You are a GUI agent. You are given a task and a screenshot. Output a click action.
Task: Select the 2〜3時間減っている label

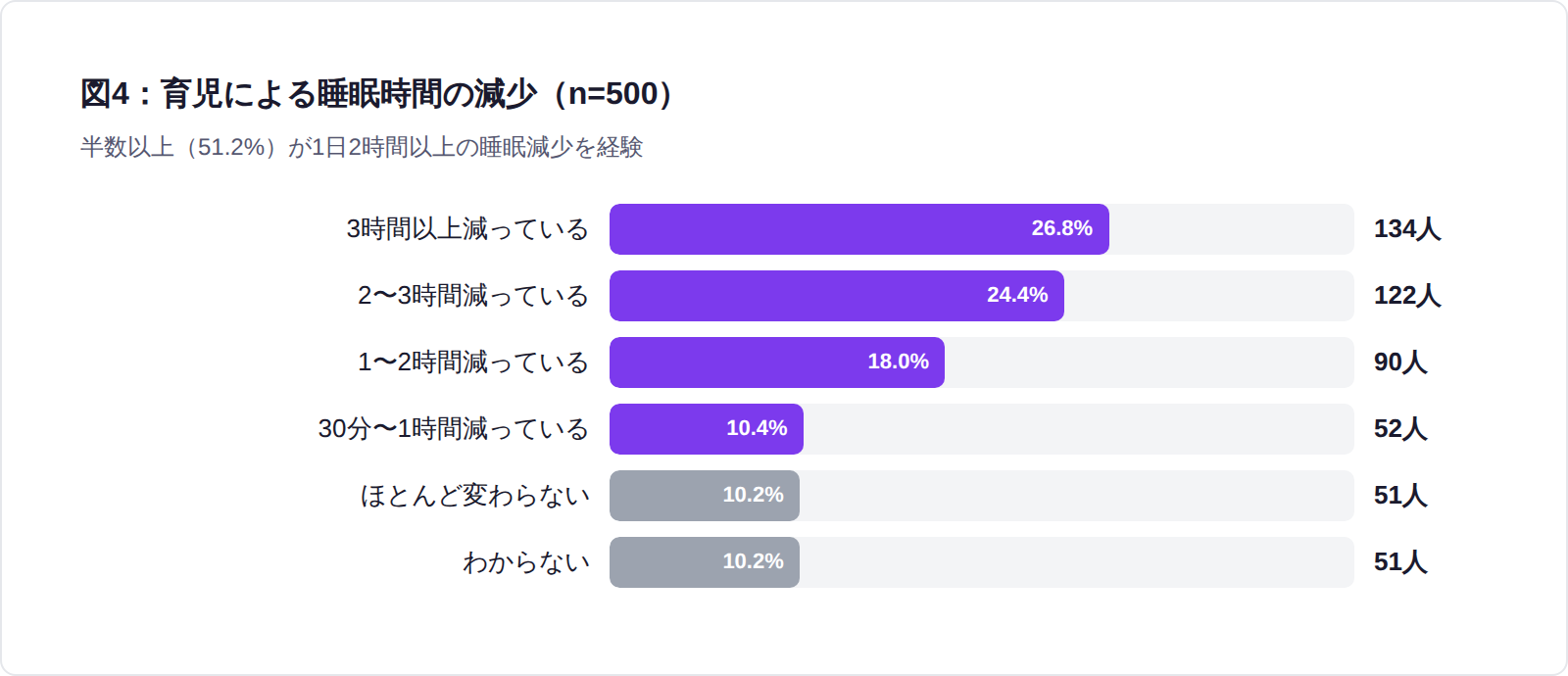click(x=472, y=296)
